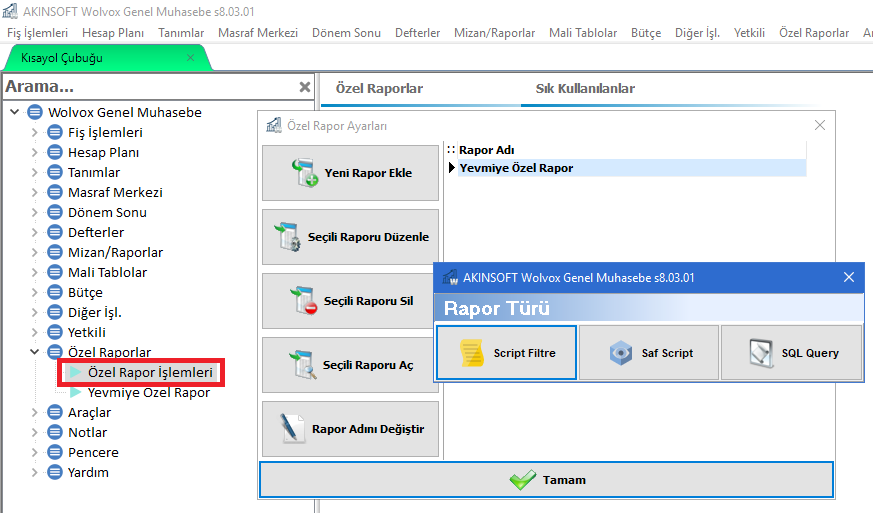Switch to the Sık Kullanılanlar tab

pos(585,89)
